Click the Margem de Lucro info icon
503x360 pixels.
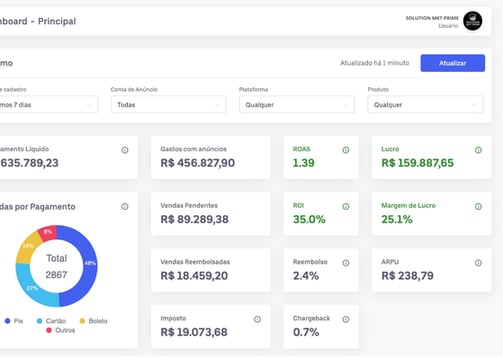pyautogui.click(x=478, y=207)
